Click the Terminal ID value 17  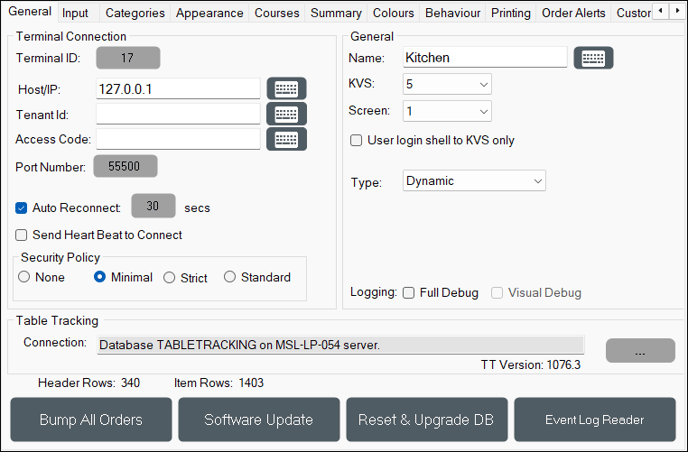click(128, 58)
